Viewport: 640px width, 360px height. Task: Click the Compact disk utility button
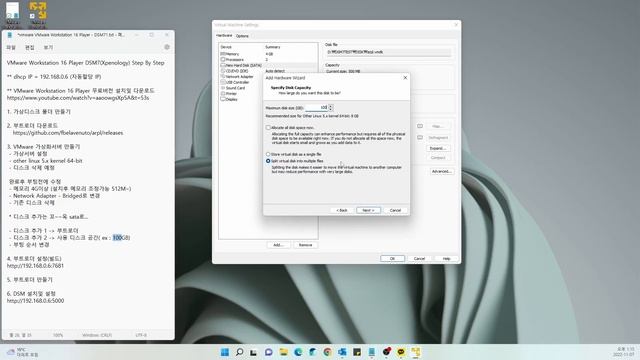tap(438, 158)
